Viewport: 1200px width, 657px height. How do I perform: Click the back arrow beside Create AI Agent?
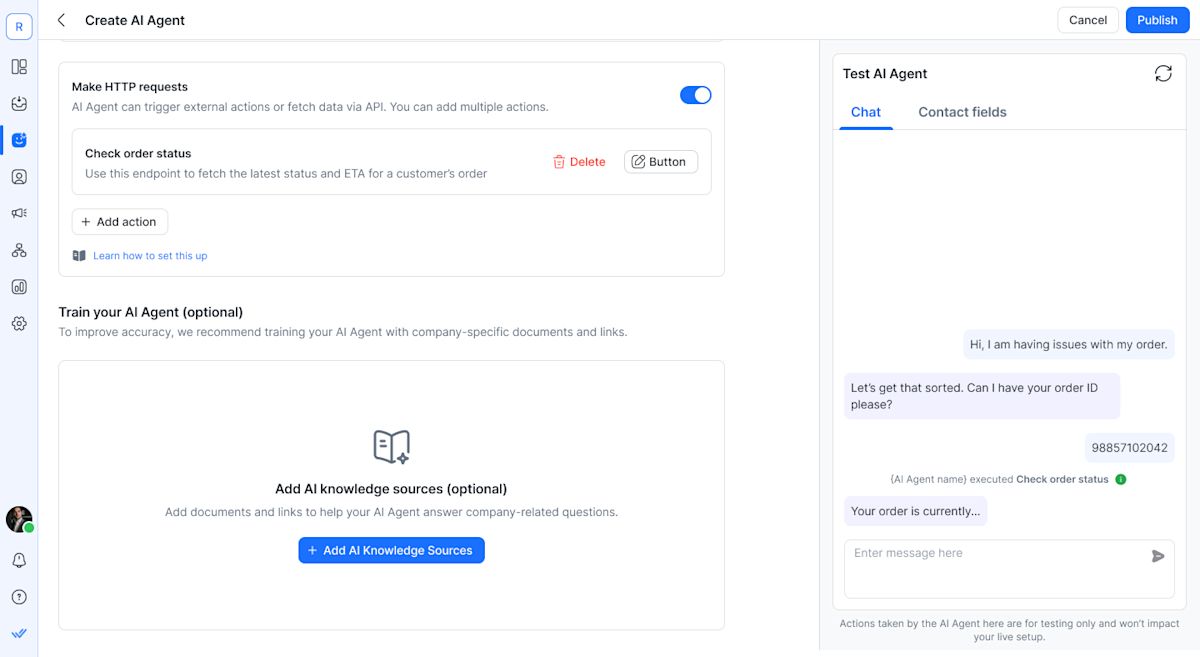pyautogui.click(x=62, y=20)
